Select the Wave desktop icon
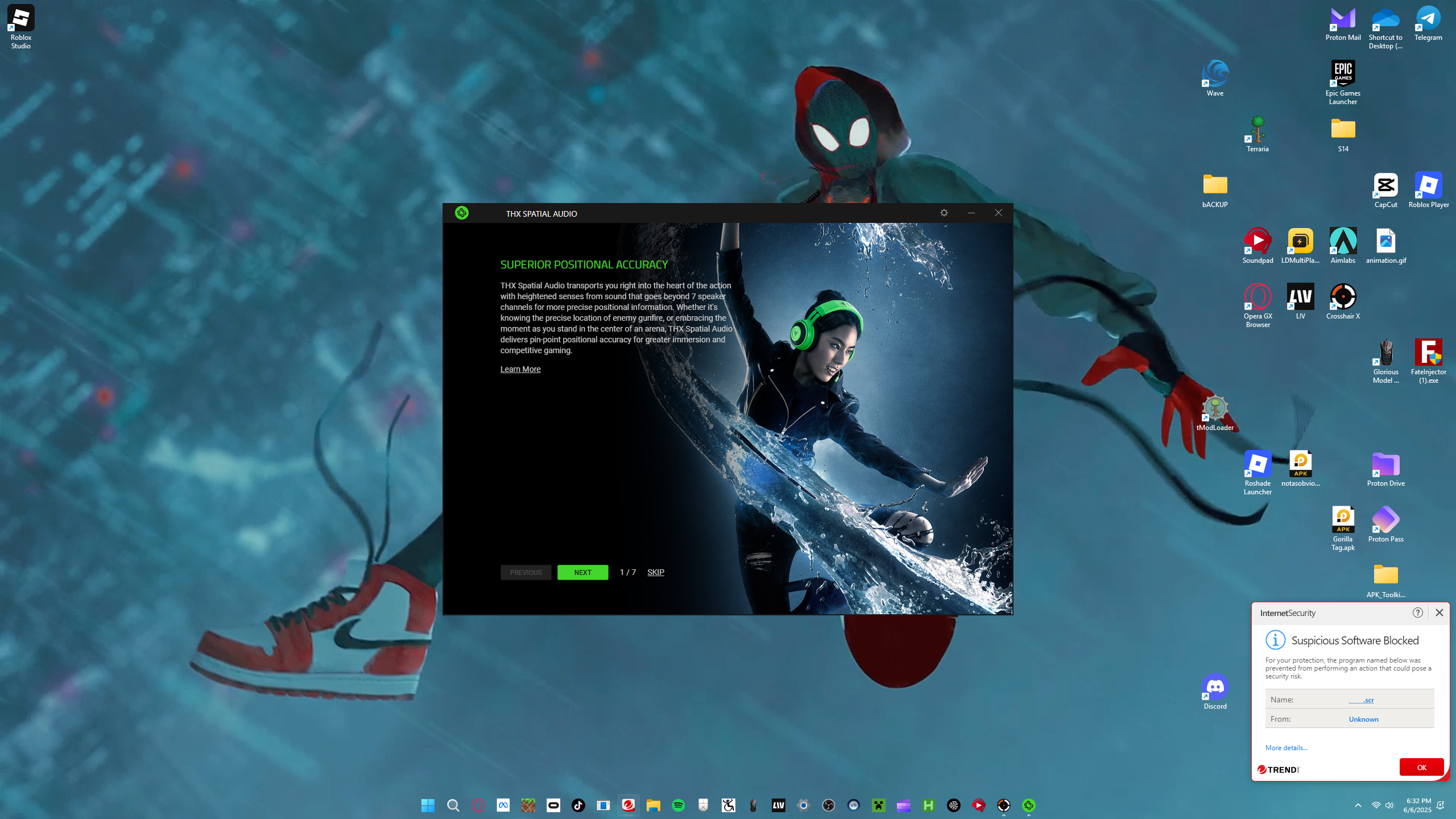This screenshot has height=819, width=1456. tap(1215, 78)
